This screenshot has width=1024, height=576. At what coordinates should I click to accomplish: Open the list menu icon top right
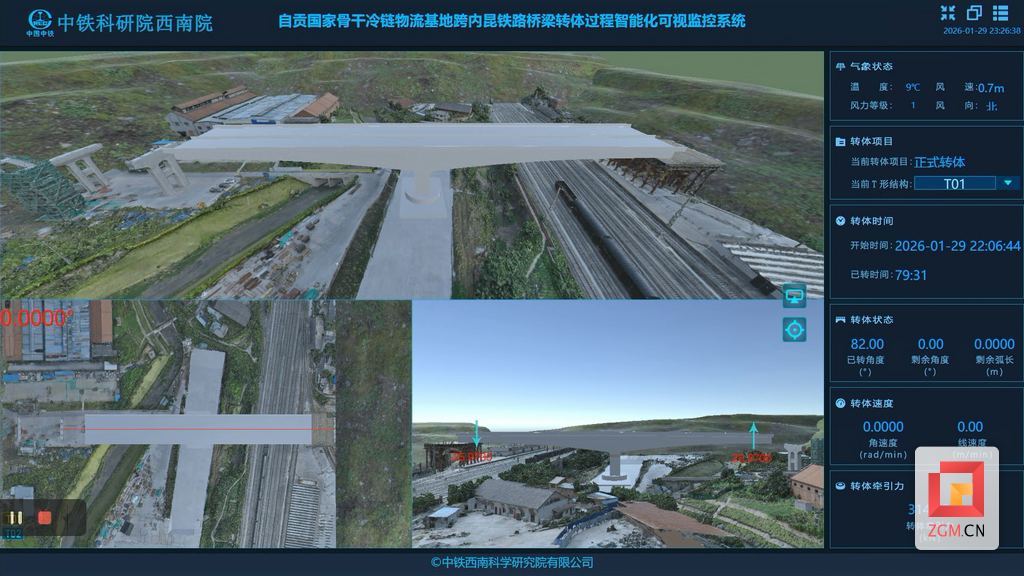1002,14
